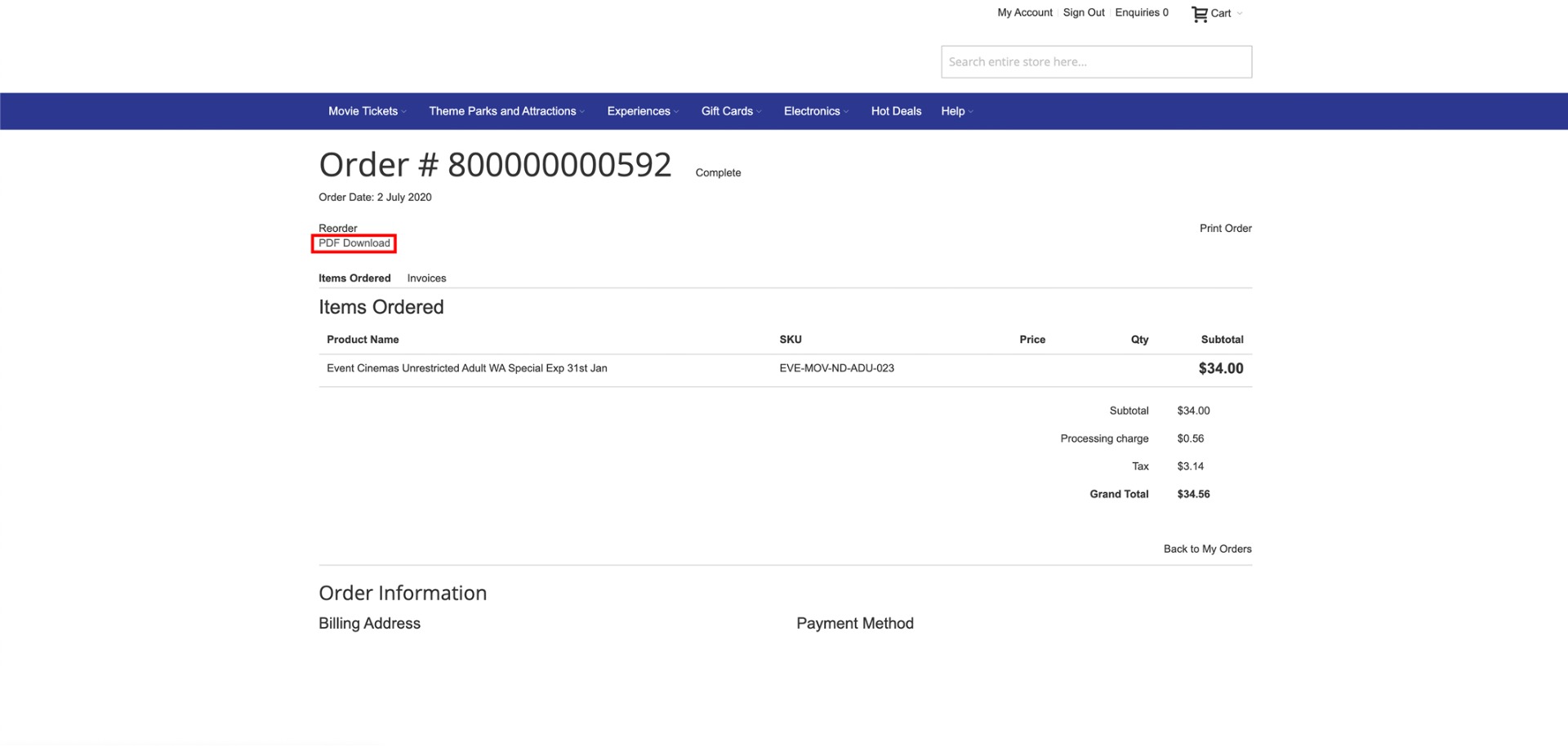Screen dimensions: 1568x747
Task: Expand Theme Parks and Attractions chevron
Action: click(x=582, y=112)
